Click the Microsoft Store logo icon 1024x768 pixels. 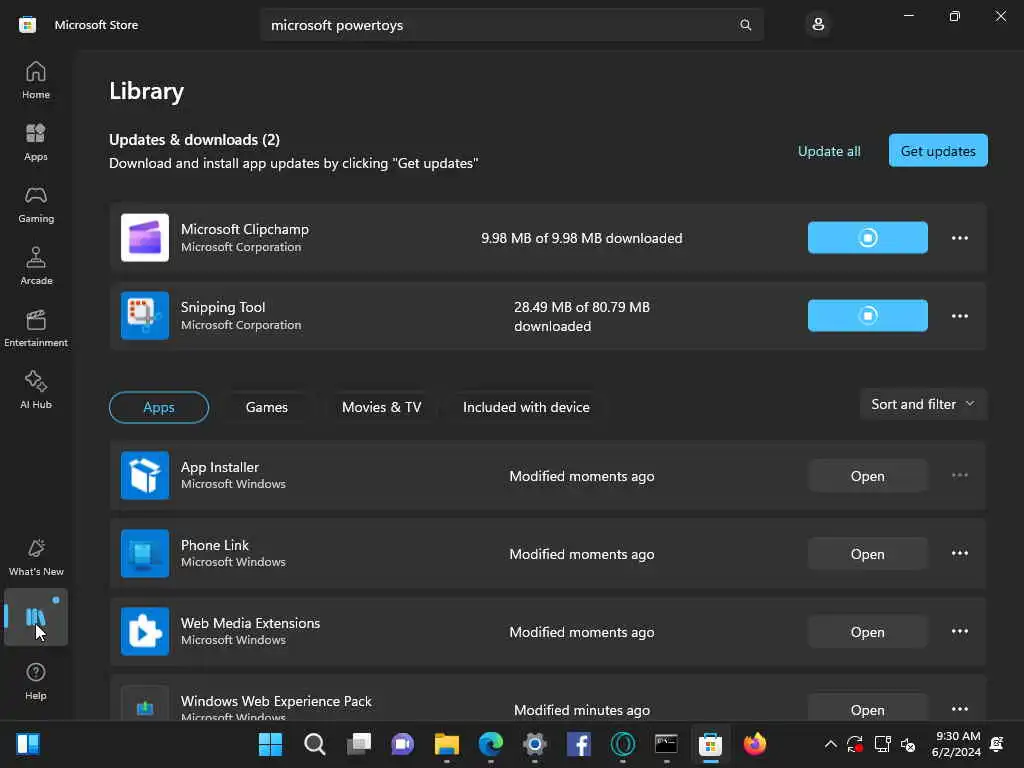coord(27,25)
